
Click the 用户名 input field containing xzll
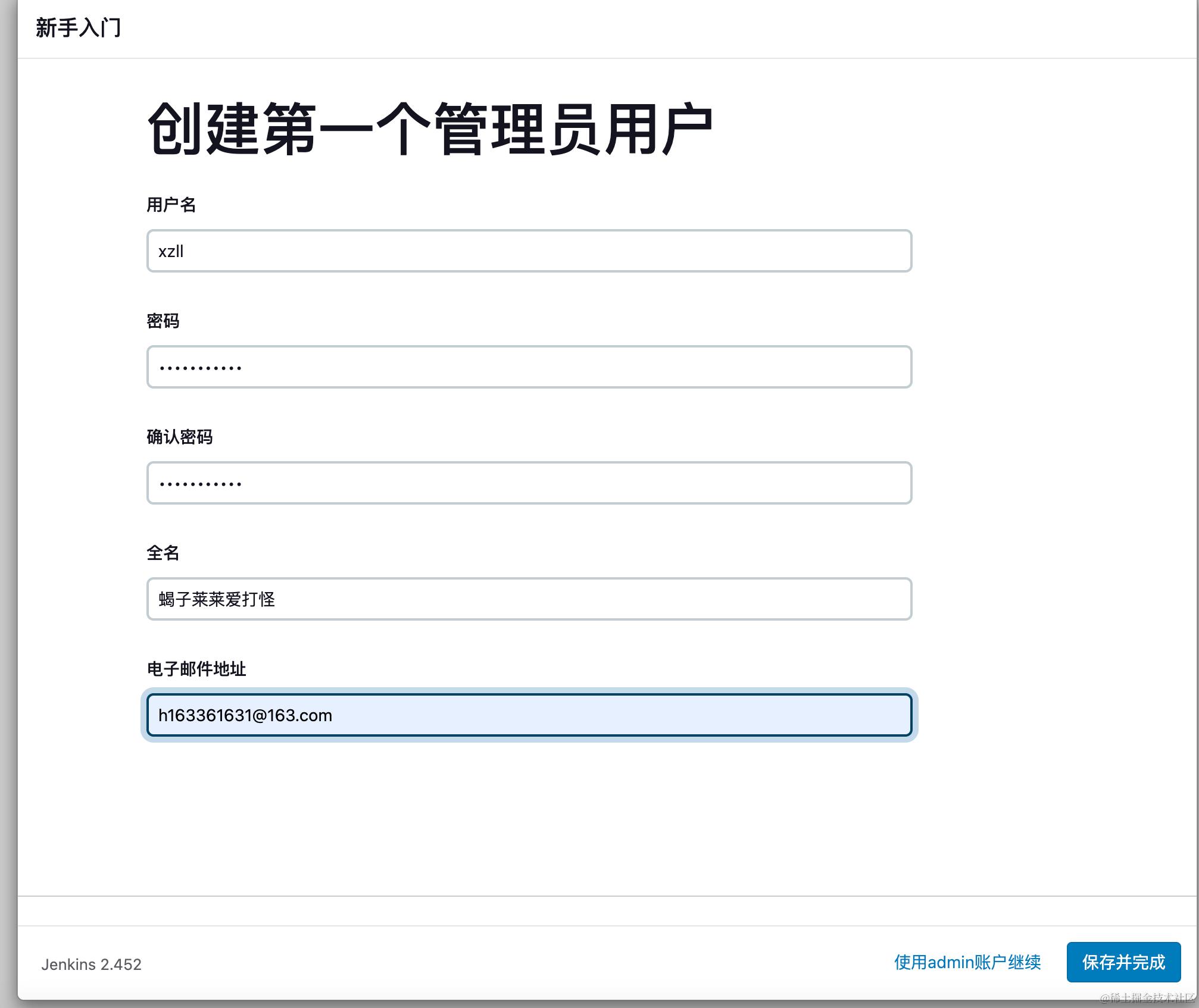tap(529, 251)
